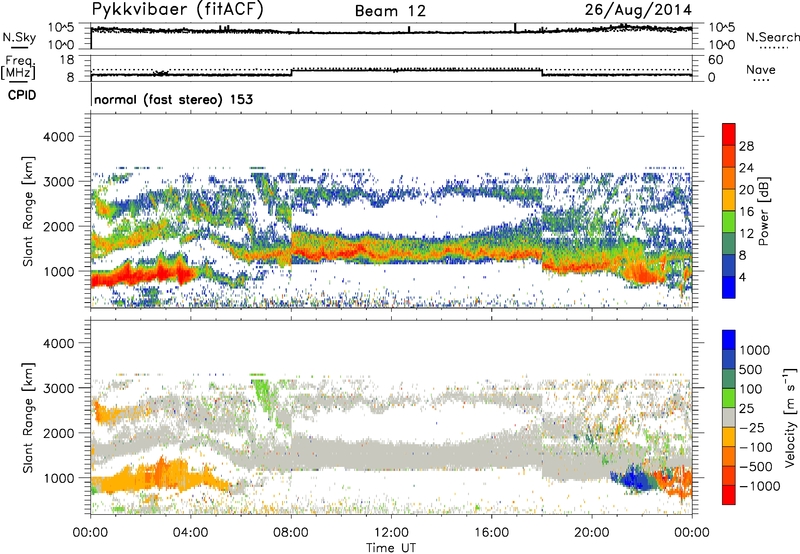Click the "Nave" legend label
800x554 pixels.
point(761,69)
